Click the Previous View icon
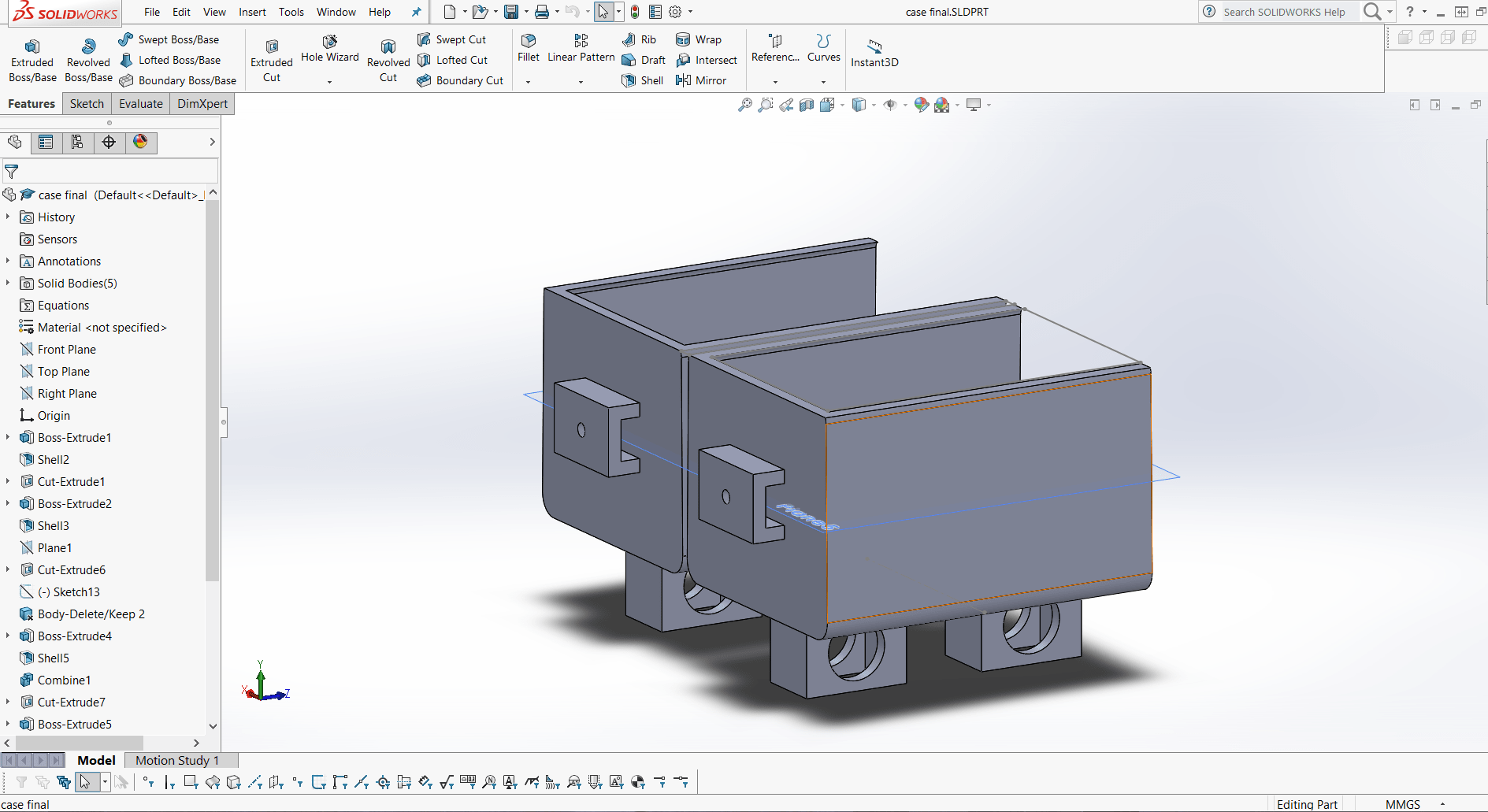Image resolution: width=1488 pixels, height=812 pixels. click(x=786, y=105)
